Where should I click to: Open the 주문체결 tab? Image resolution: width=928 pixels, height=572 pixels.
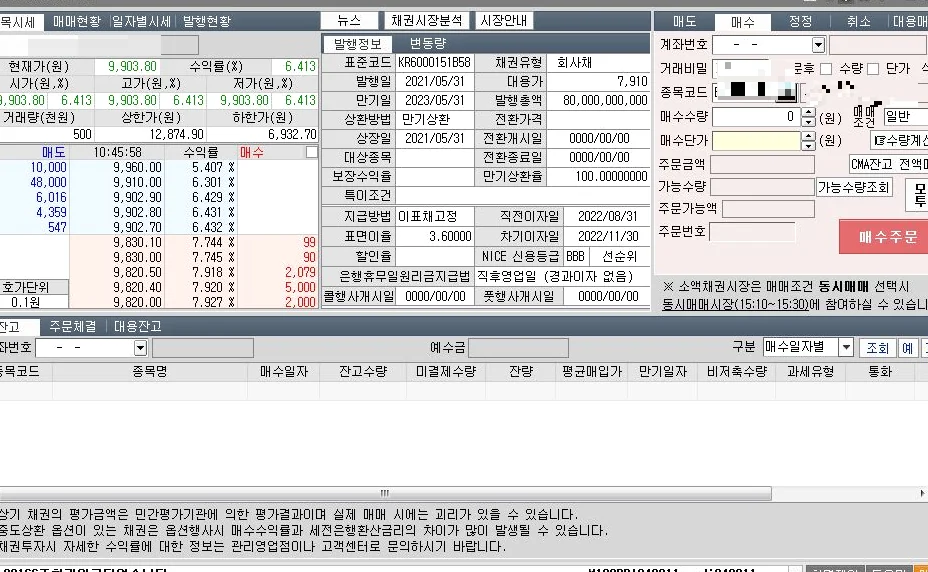[72, 326]
